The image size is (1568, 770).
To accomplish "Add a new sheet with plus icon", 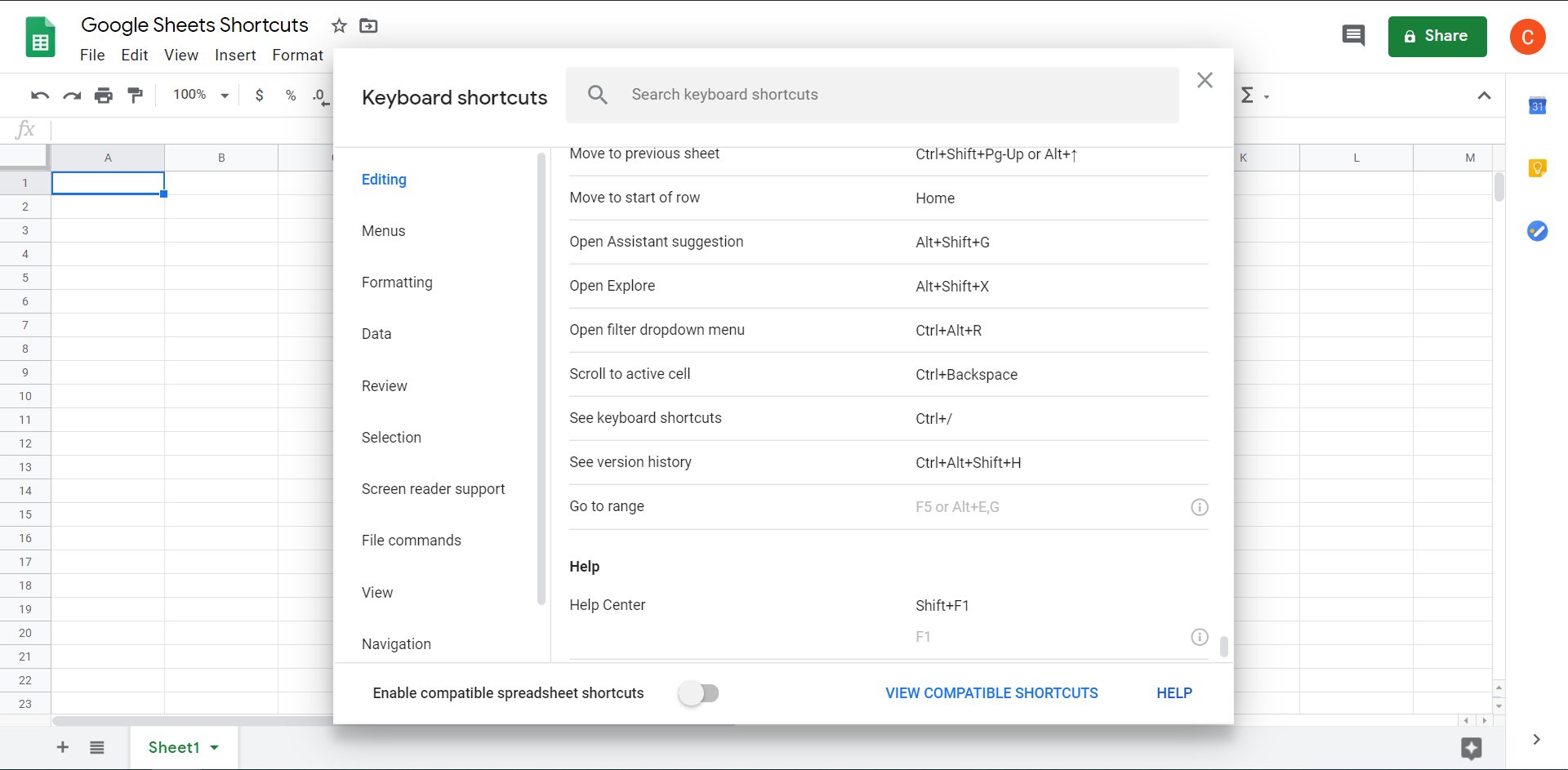I will pyautogui.click(x=63, y=747).
